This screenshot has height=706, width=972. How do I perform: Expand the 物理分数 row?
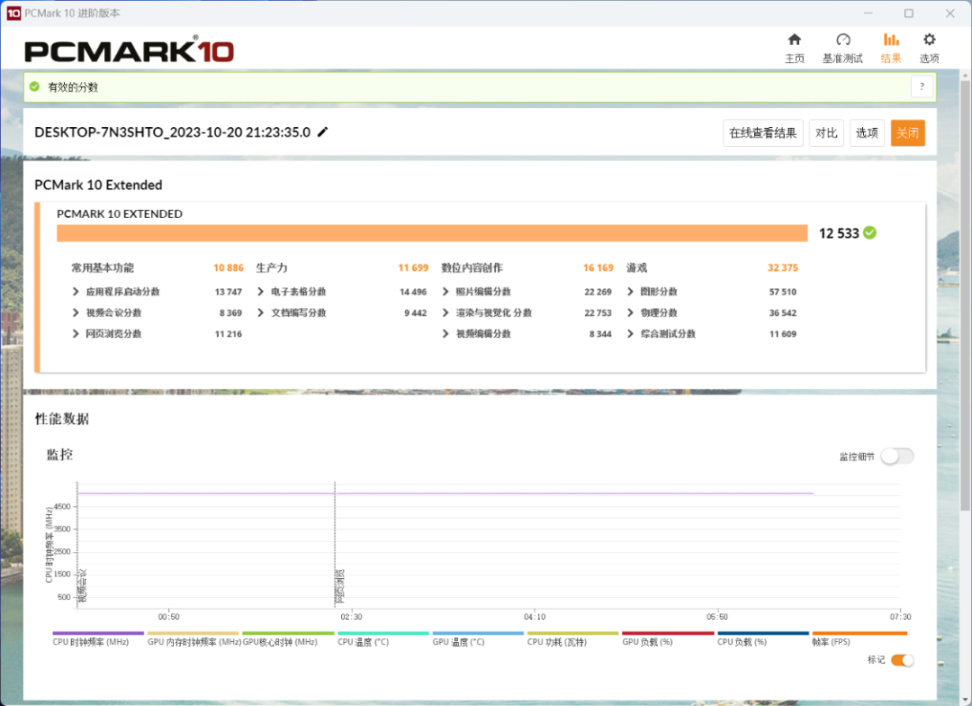click(630, 312)
